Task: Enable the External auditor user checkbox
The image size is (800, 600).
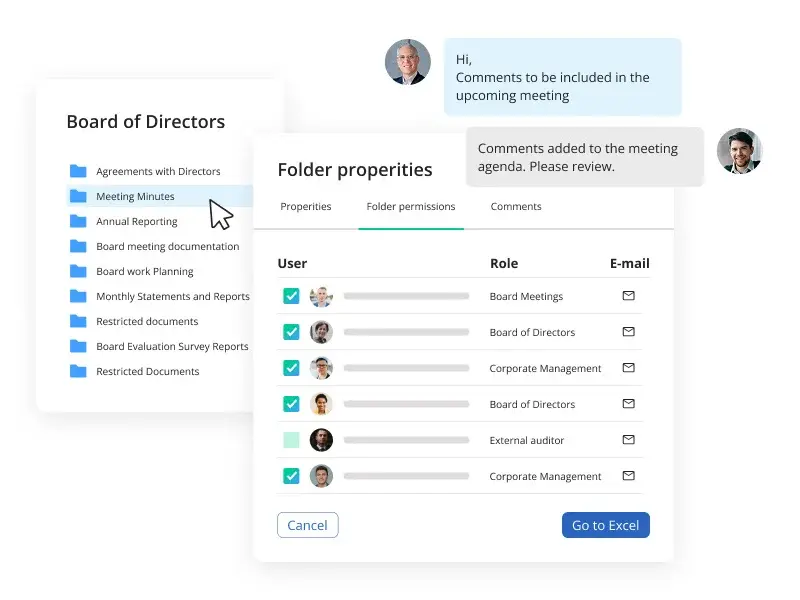Action: click(291, 440)
